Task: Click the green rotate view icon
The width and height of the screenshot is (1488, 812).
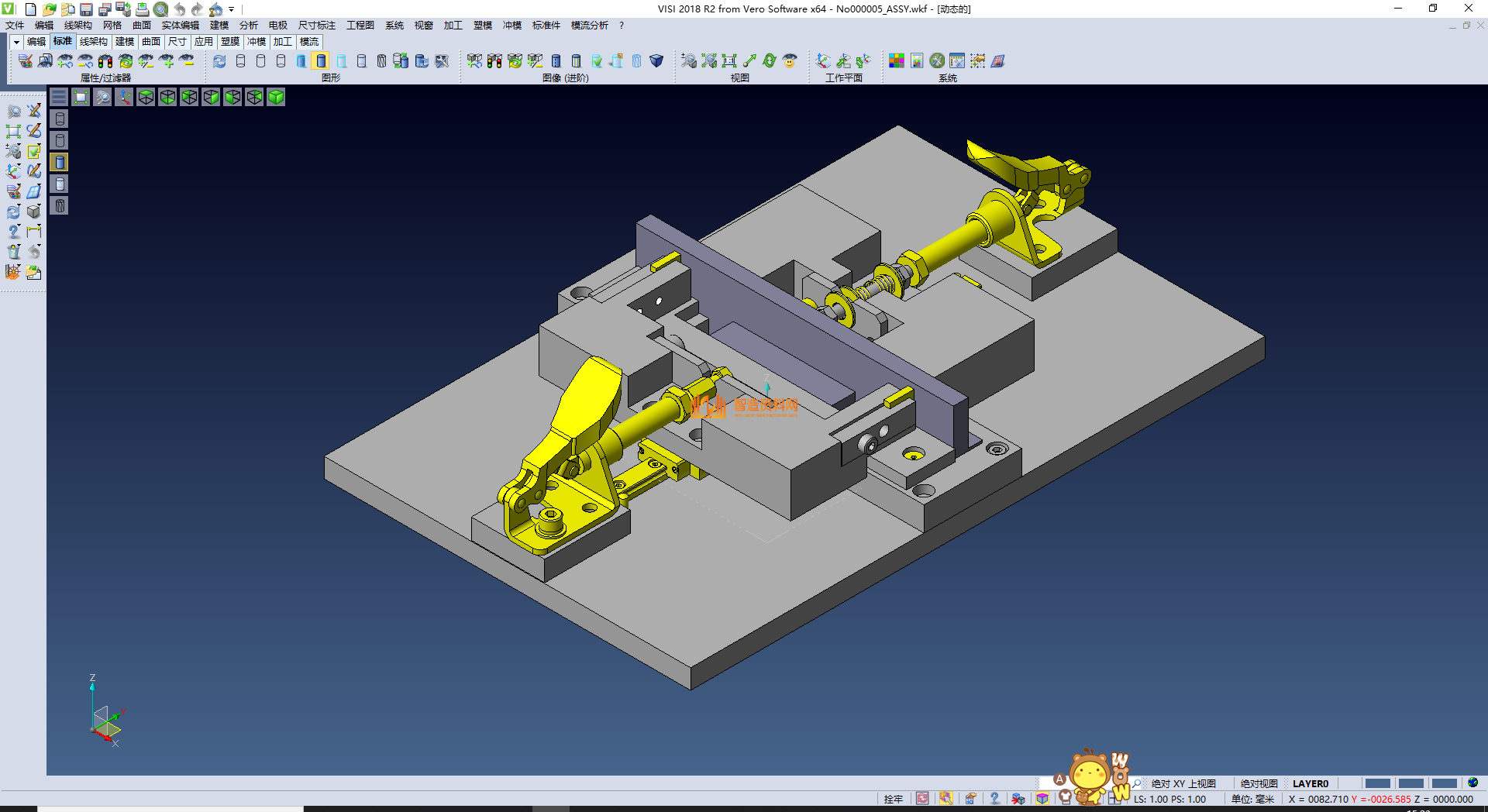Action: click(770, 61)
